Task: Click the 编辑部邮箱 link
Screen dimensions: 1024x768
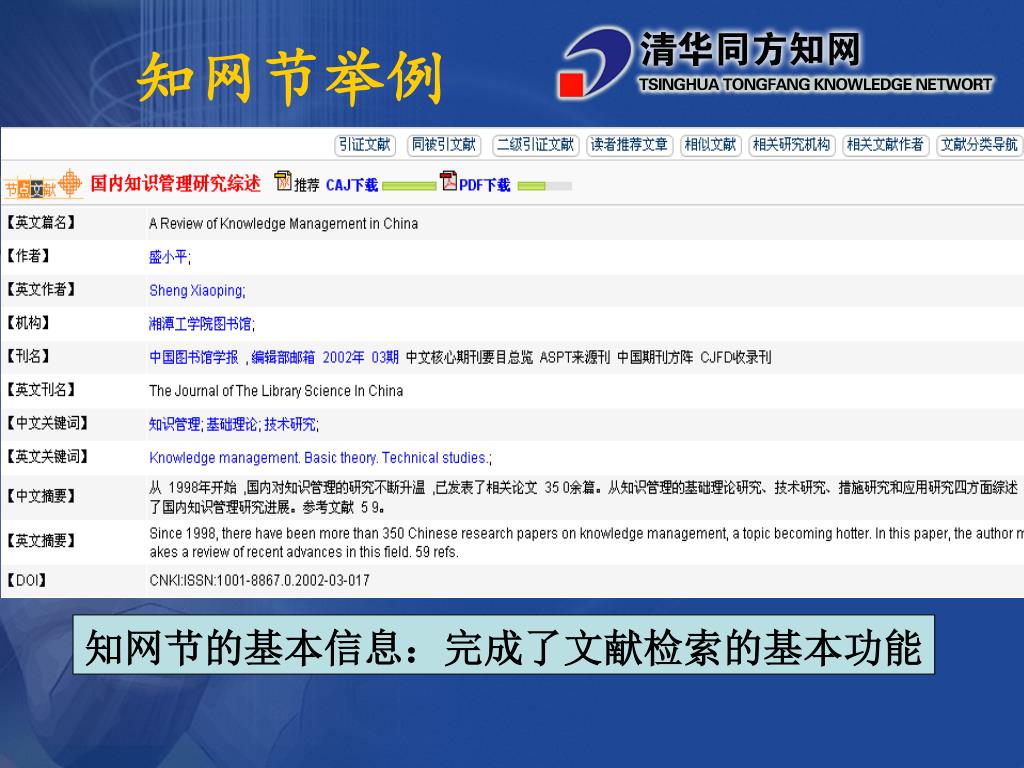Action: tap(283, 357)
